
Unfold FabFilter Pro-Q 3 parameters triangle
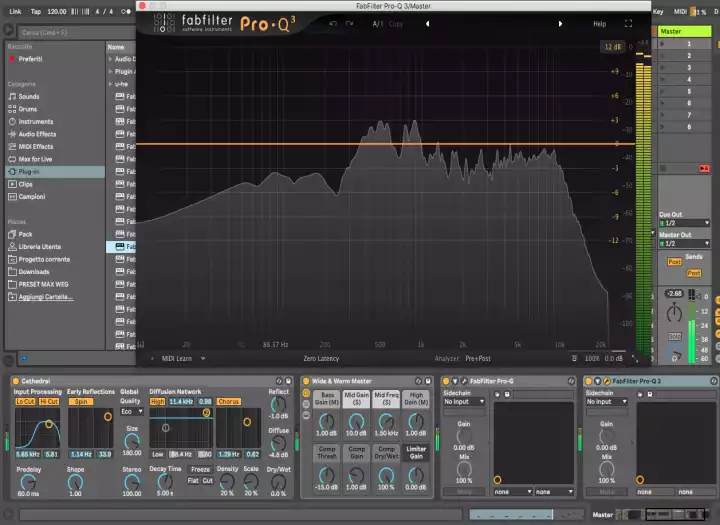click(597, 381)
